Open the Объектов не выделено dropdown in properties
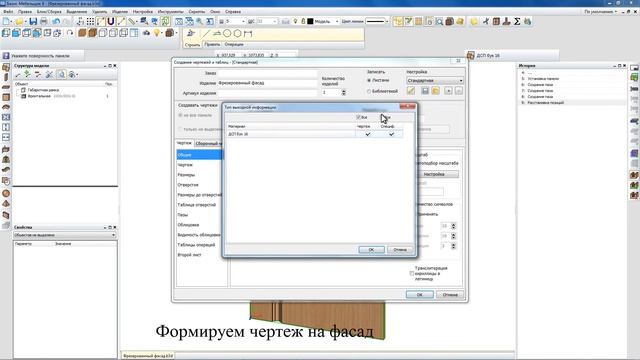The height and width of the screenshot is (360, 640). (64, 235)
